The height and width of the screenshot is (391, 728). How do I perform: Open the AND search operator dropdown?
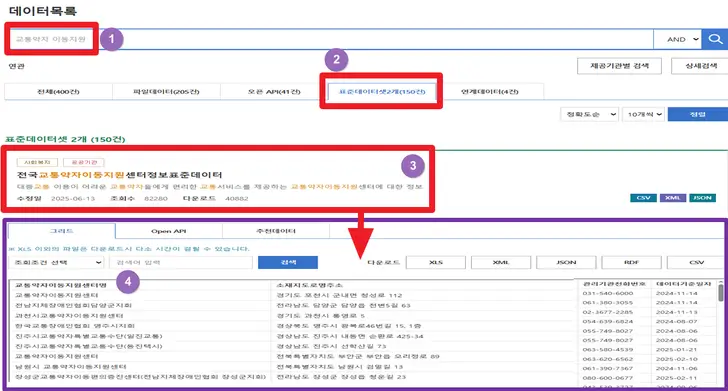[x=677, y=39]
